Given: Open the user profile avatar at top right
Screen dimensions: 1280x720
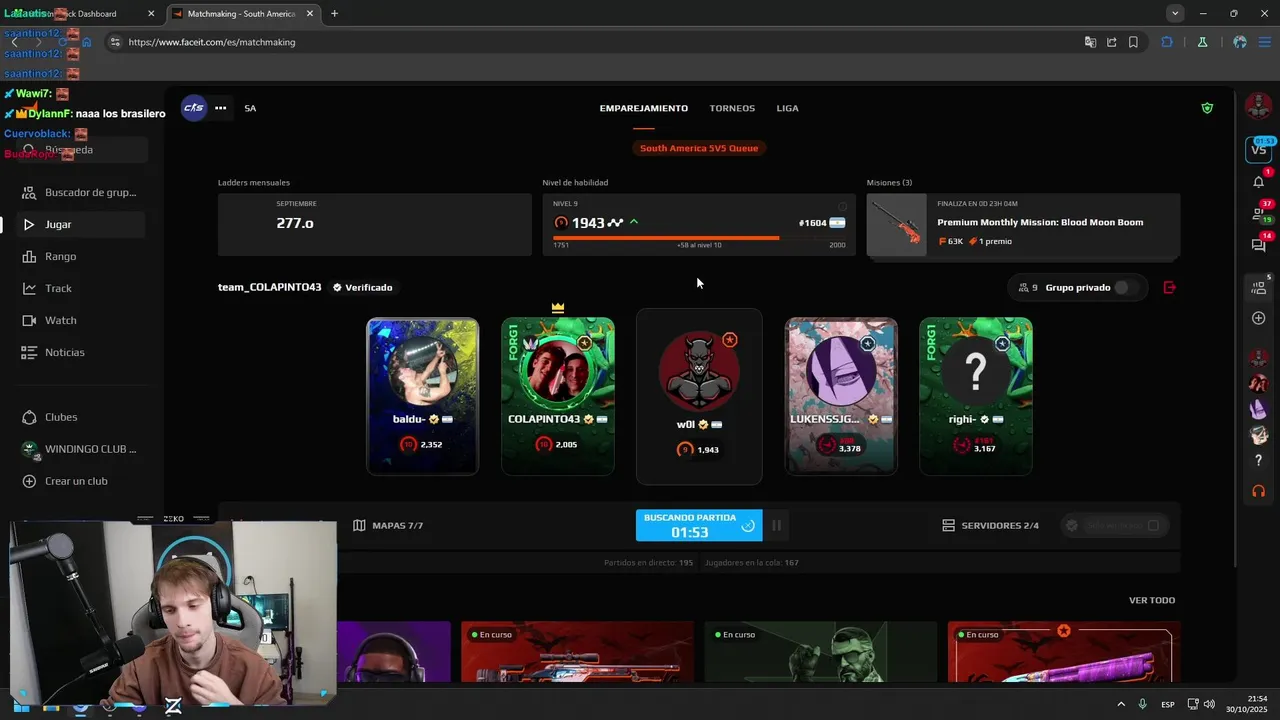Looking at the screenshot, I should coord(1258,105).
